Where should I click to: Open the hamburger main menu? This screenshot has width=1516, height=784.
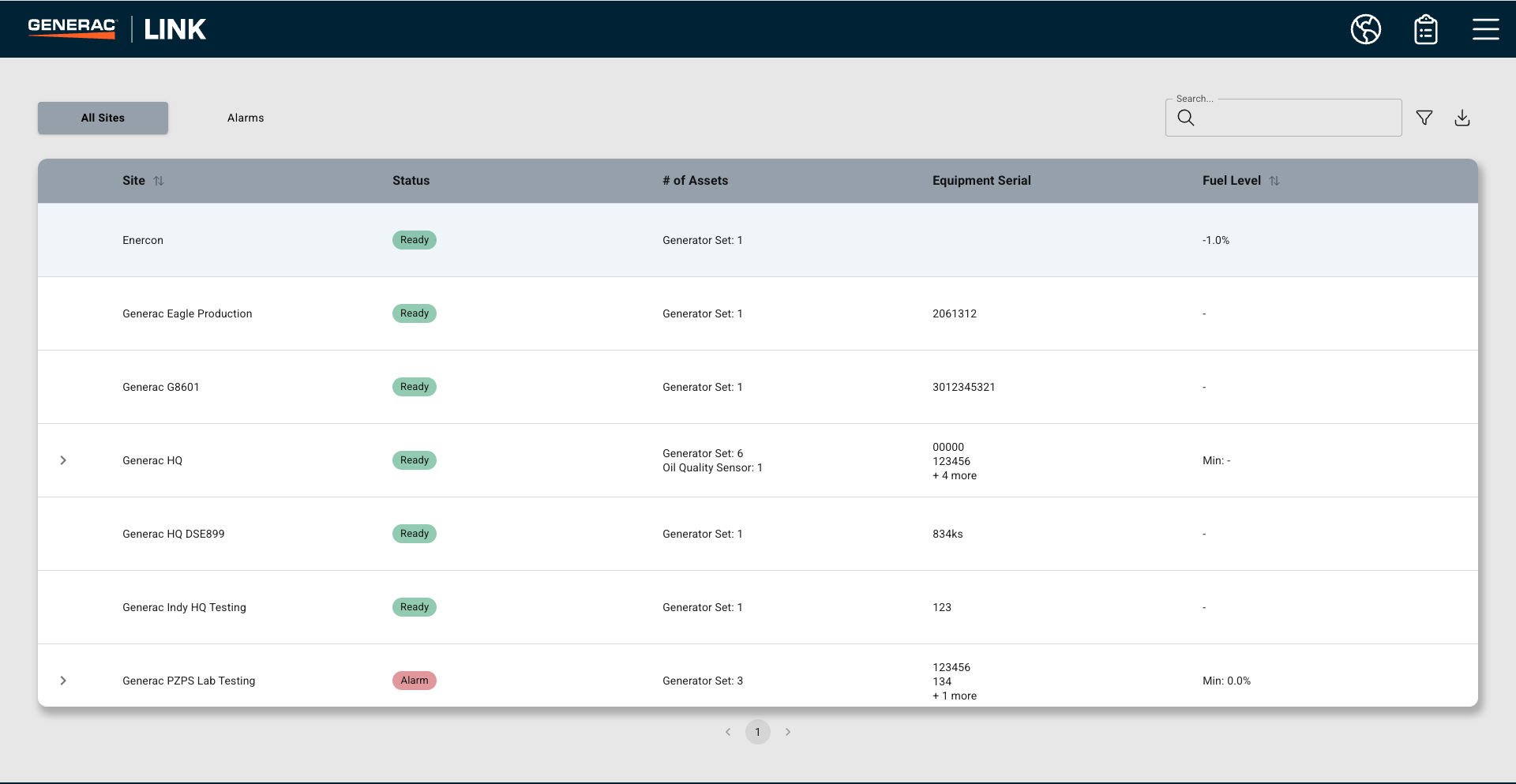tap(1485, 29)
